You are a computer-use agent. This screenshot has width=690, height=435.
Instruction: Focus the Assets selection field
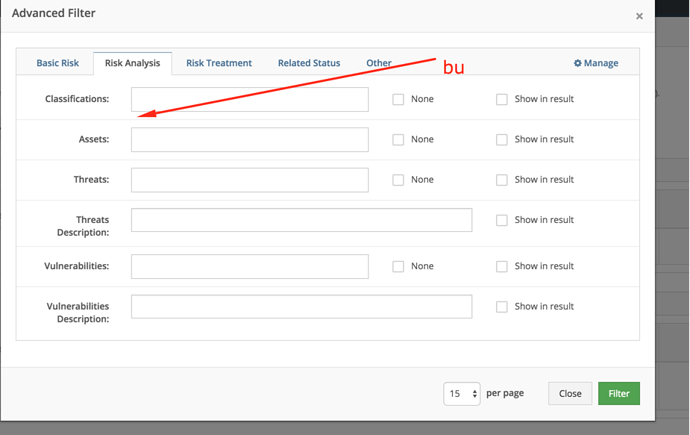click(250, 139)
